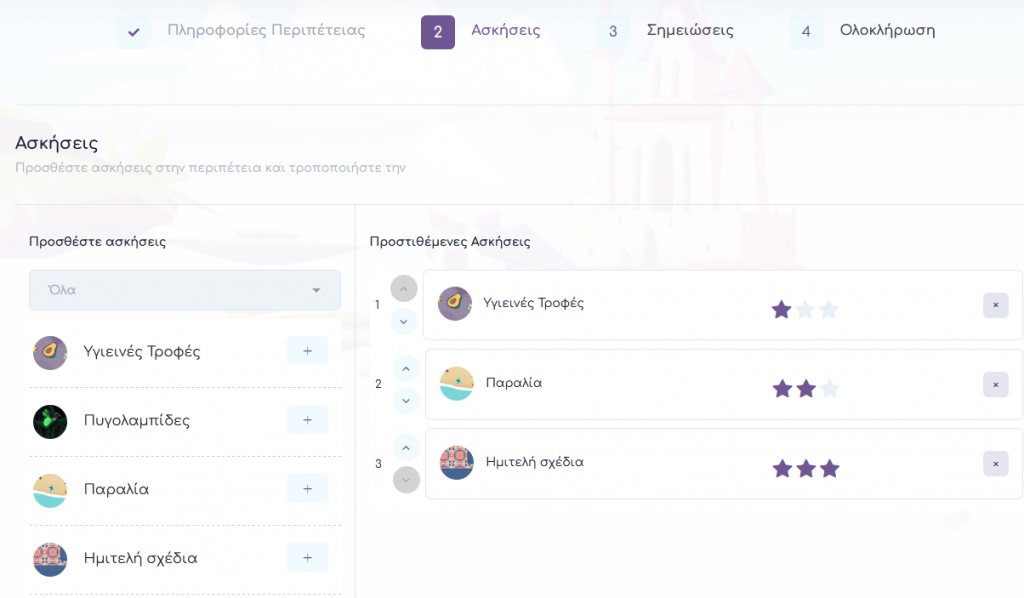
Task: Remove Παραλία from added exercises
Action: click(x=995, y=384)
